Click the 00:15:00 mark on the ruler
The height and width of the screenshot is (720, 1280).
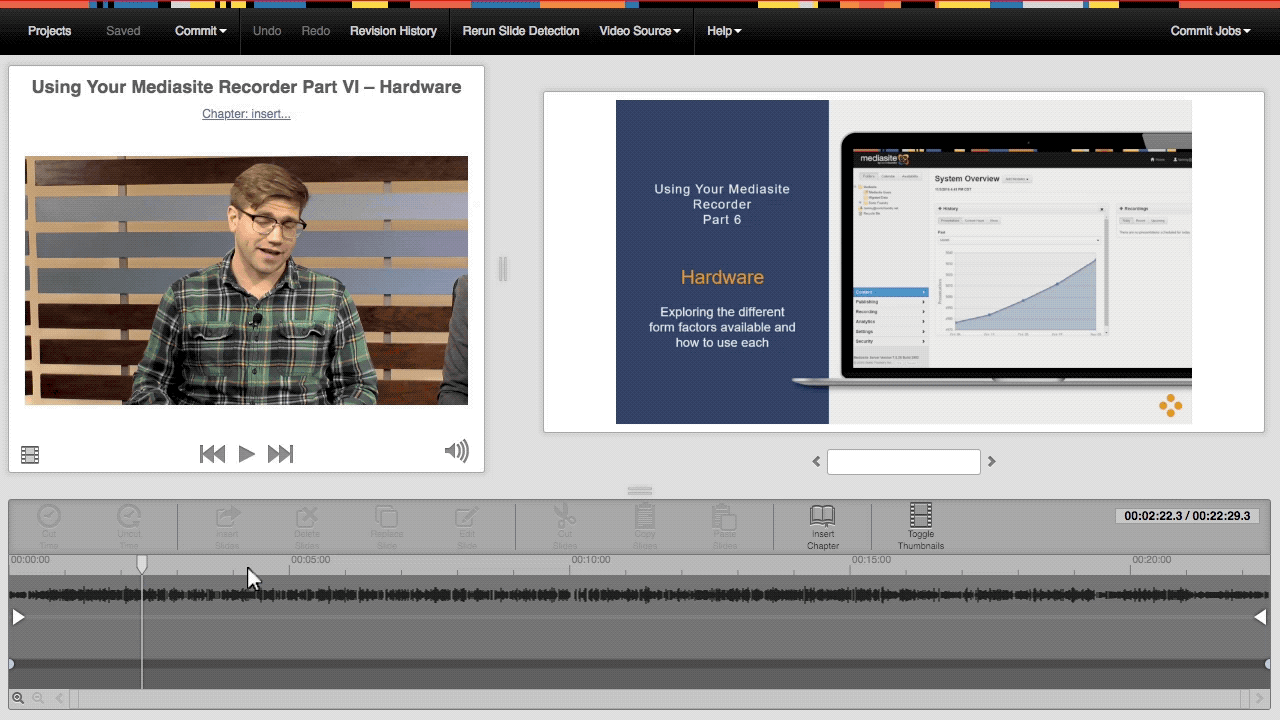(x=871, y=560)
